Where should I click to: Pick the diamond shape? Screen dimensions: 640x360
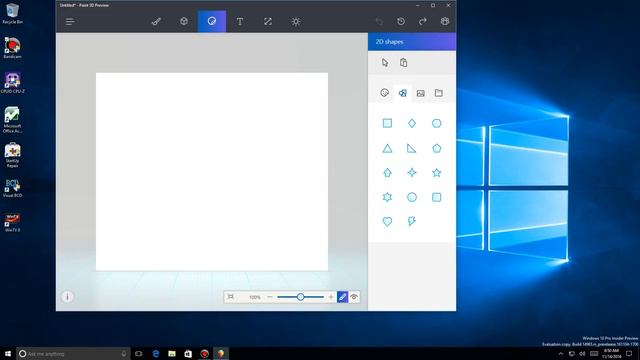tap(412, 123)
